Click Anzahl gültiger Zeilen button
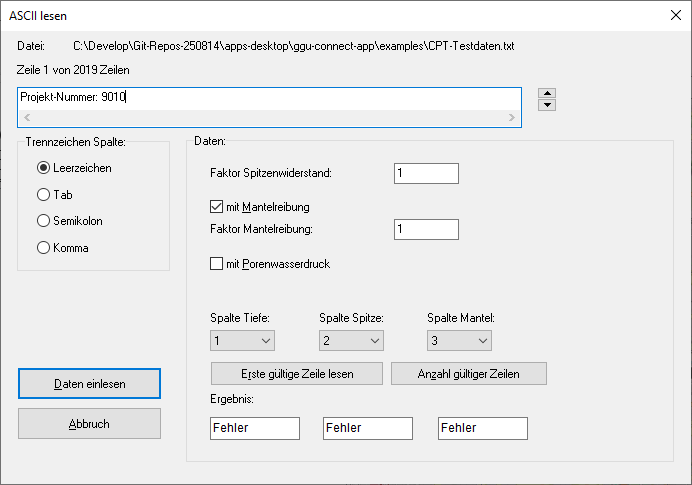Image resolution: width=692 pixels, height=485 pixels. (x=468, y=373)
